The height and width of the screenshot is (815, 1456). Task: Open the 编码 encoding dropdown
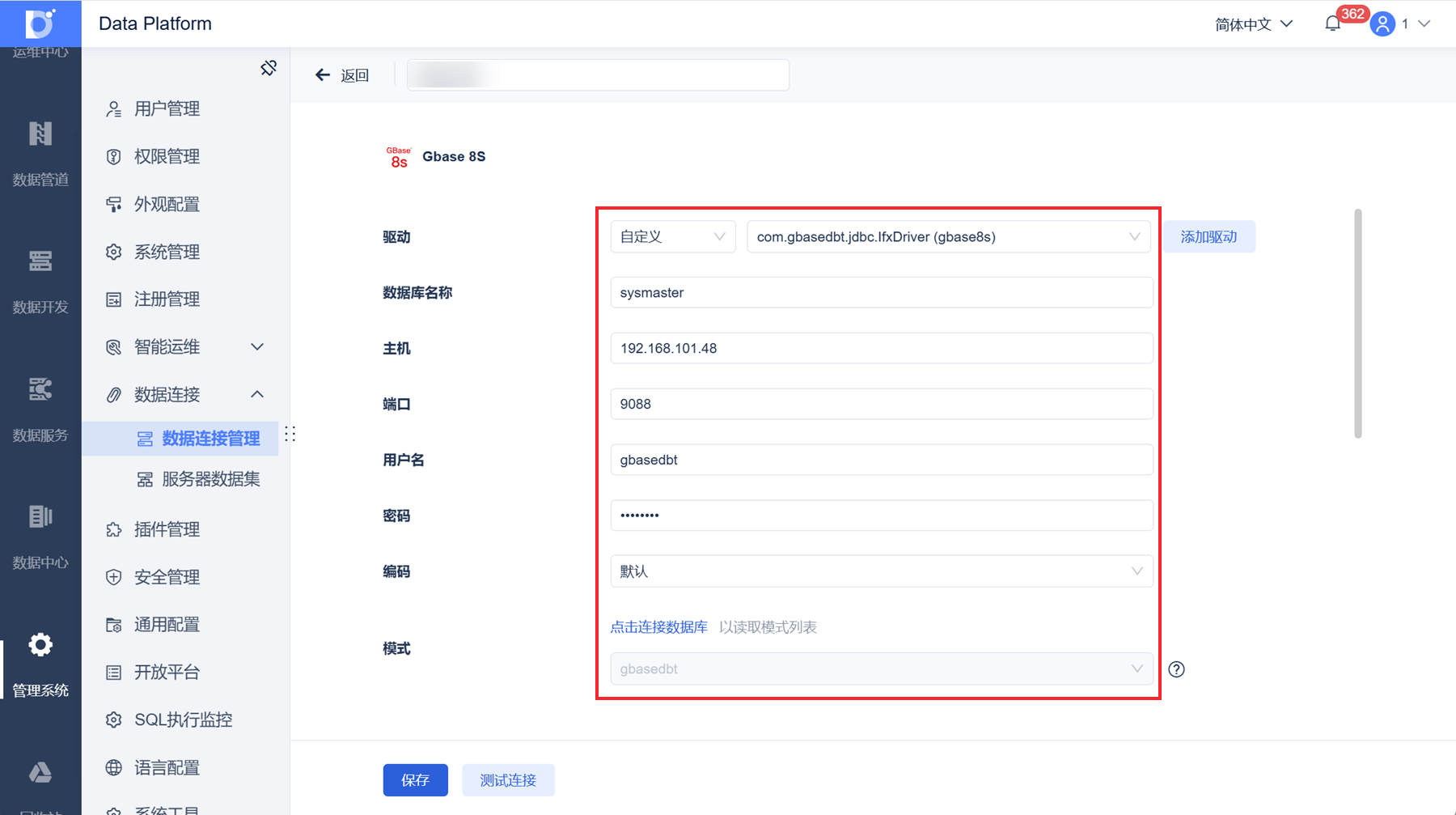(882, 571)
